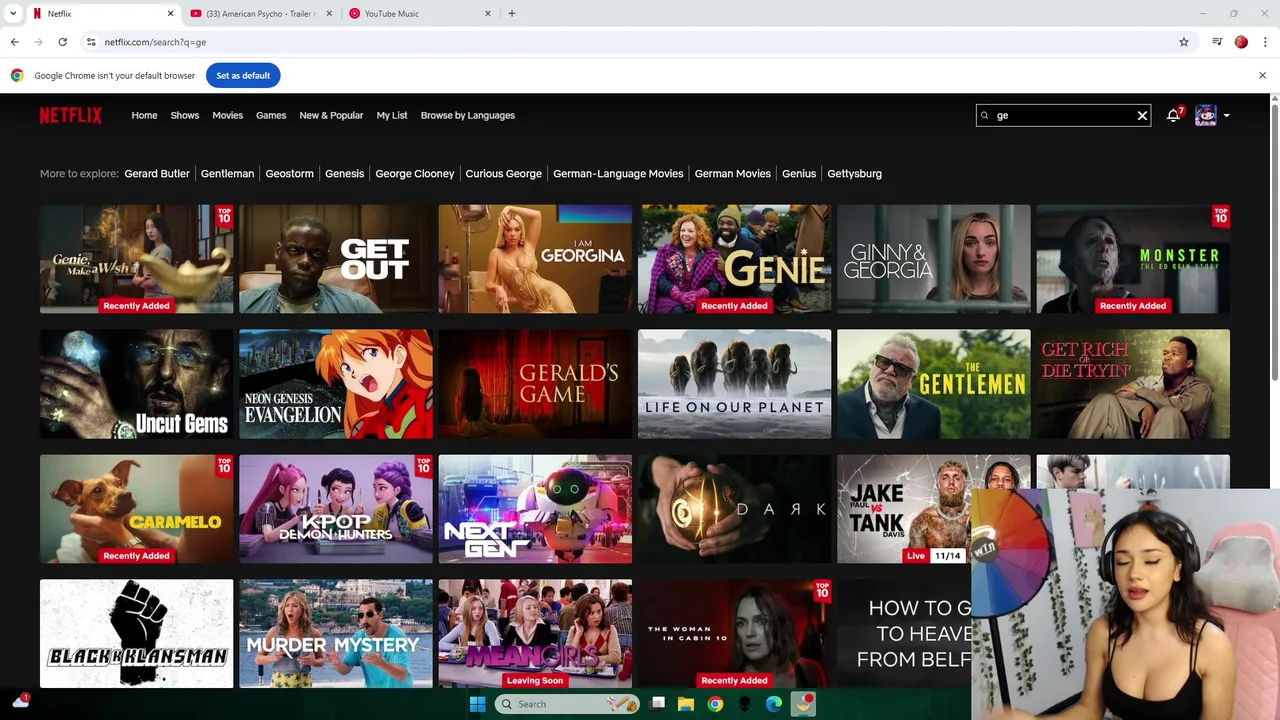Click the browser forward arrow

38,42
